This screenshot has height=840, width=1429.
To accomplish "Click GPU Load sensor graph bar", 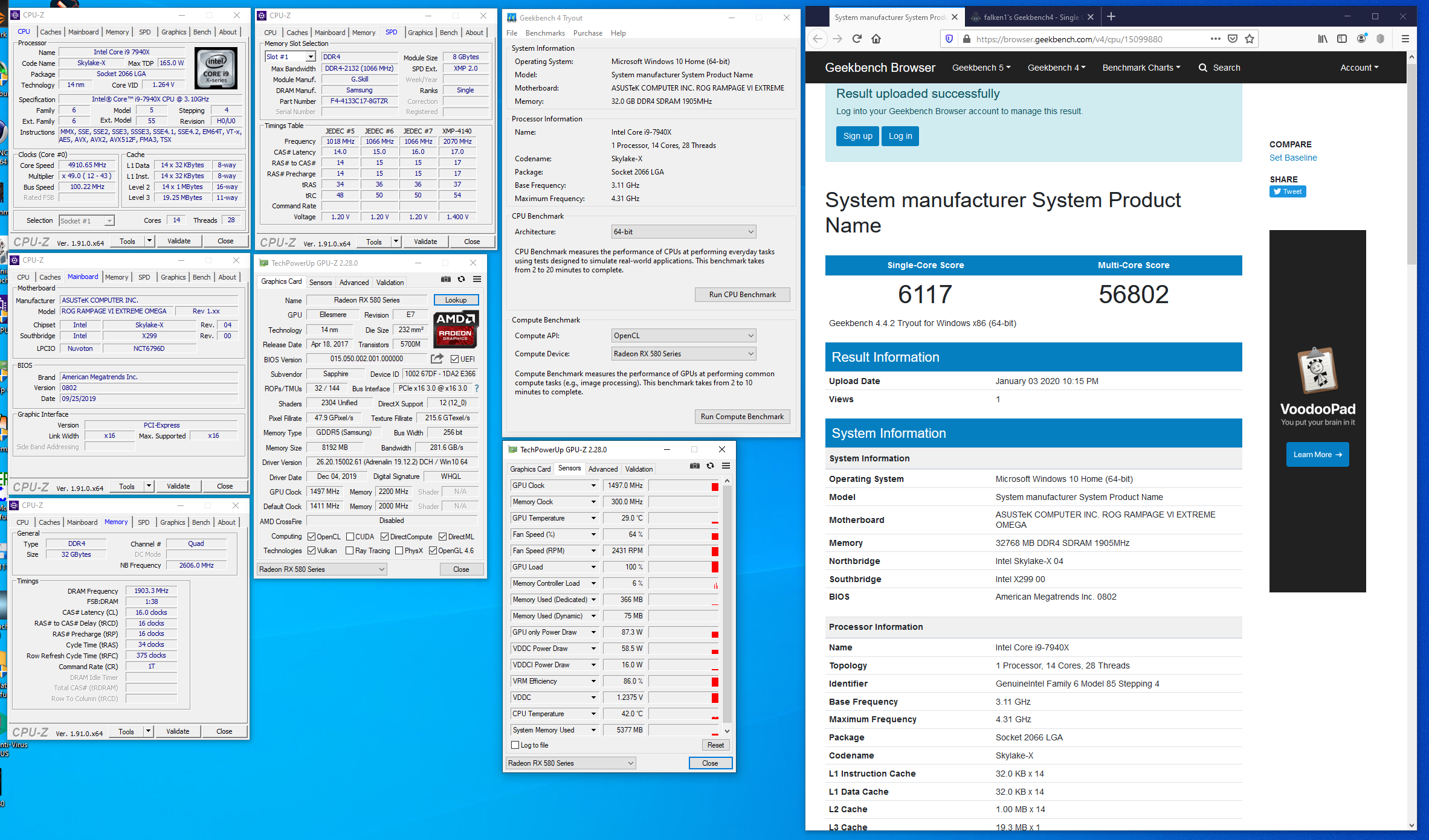I will pos(684,567).
